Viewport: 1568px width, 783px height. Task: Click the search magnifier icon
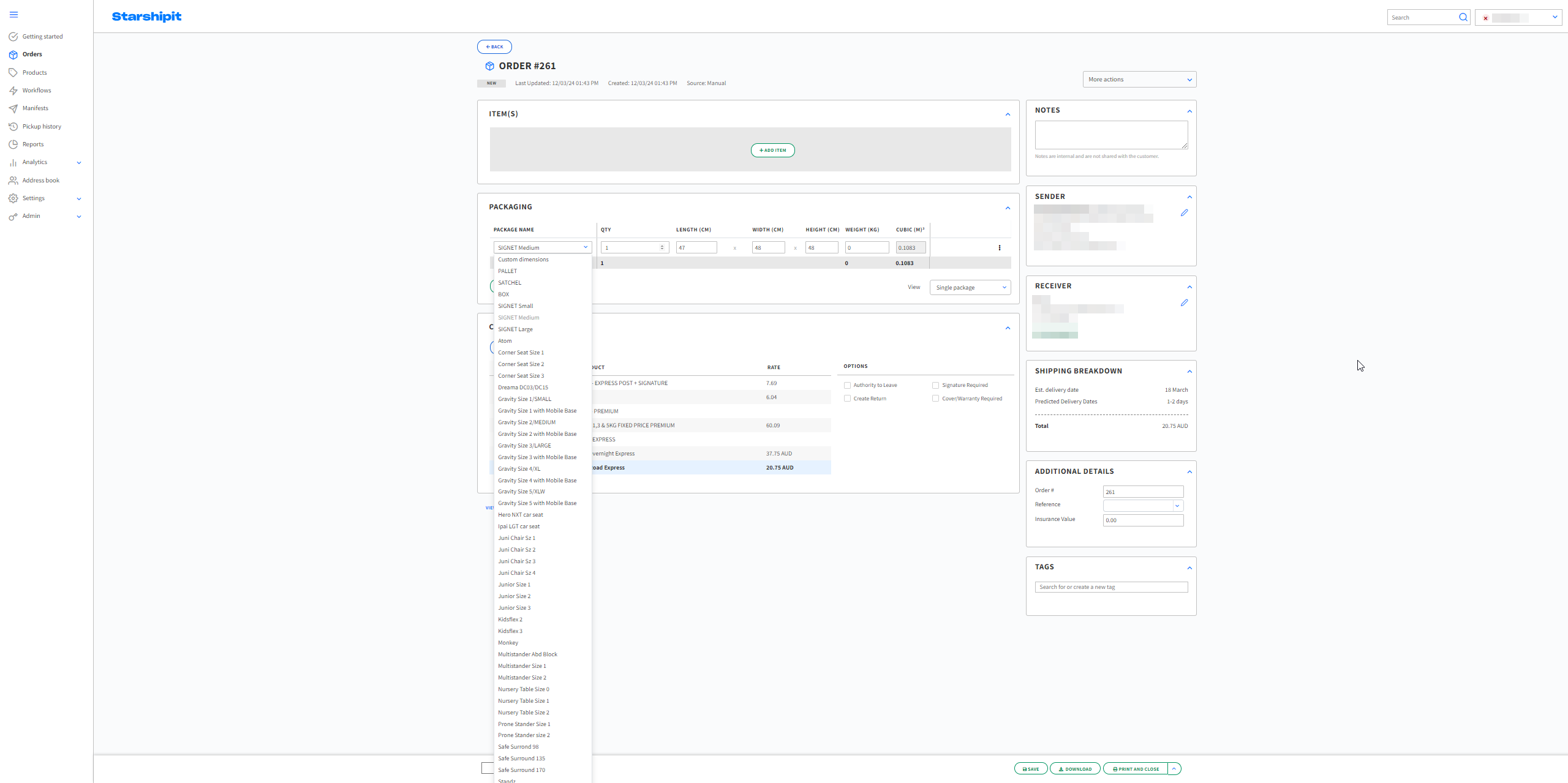tap(1463, 17)
